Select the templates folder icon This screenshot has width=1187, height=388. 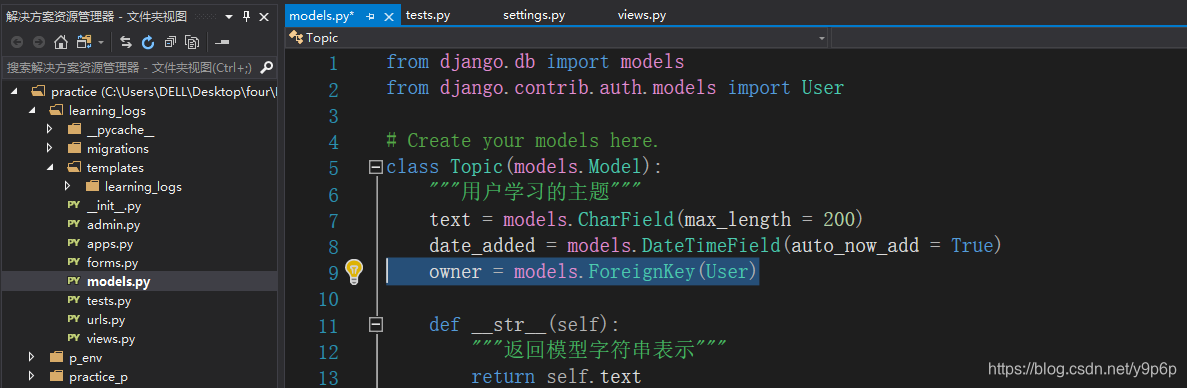click(74, 167)
